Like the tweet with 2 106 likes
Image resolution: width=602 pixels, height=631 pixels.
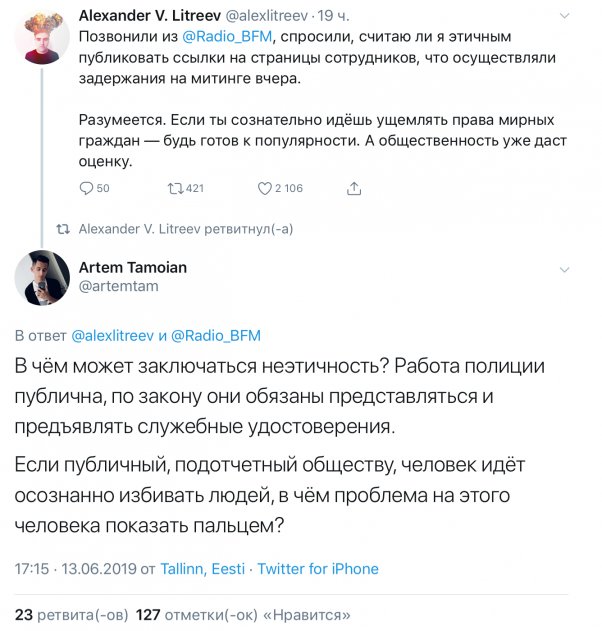coord(265,188)
